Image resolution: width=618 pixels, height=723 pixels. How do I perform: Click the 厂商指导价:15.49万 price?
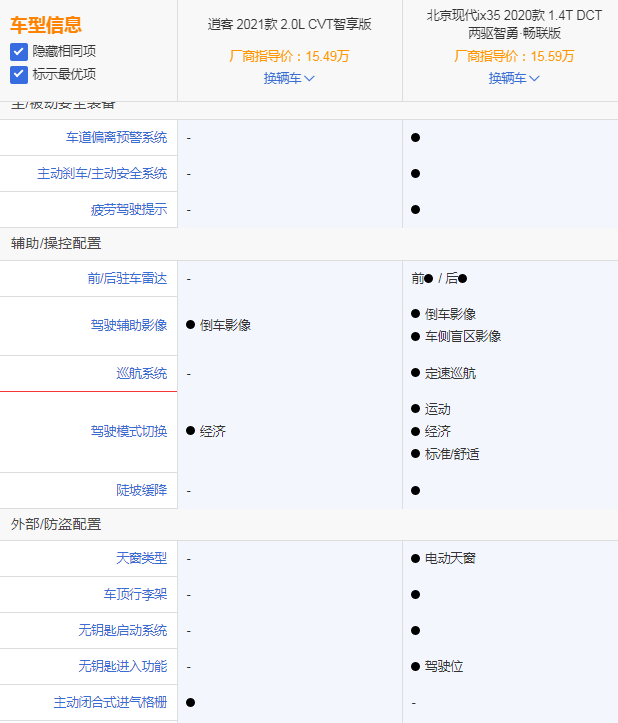click(289, 56)
